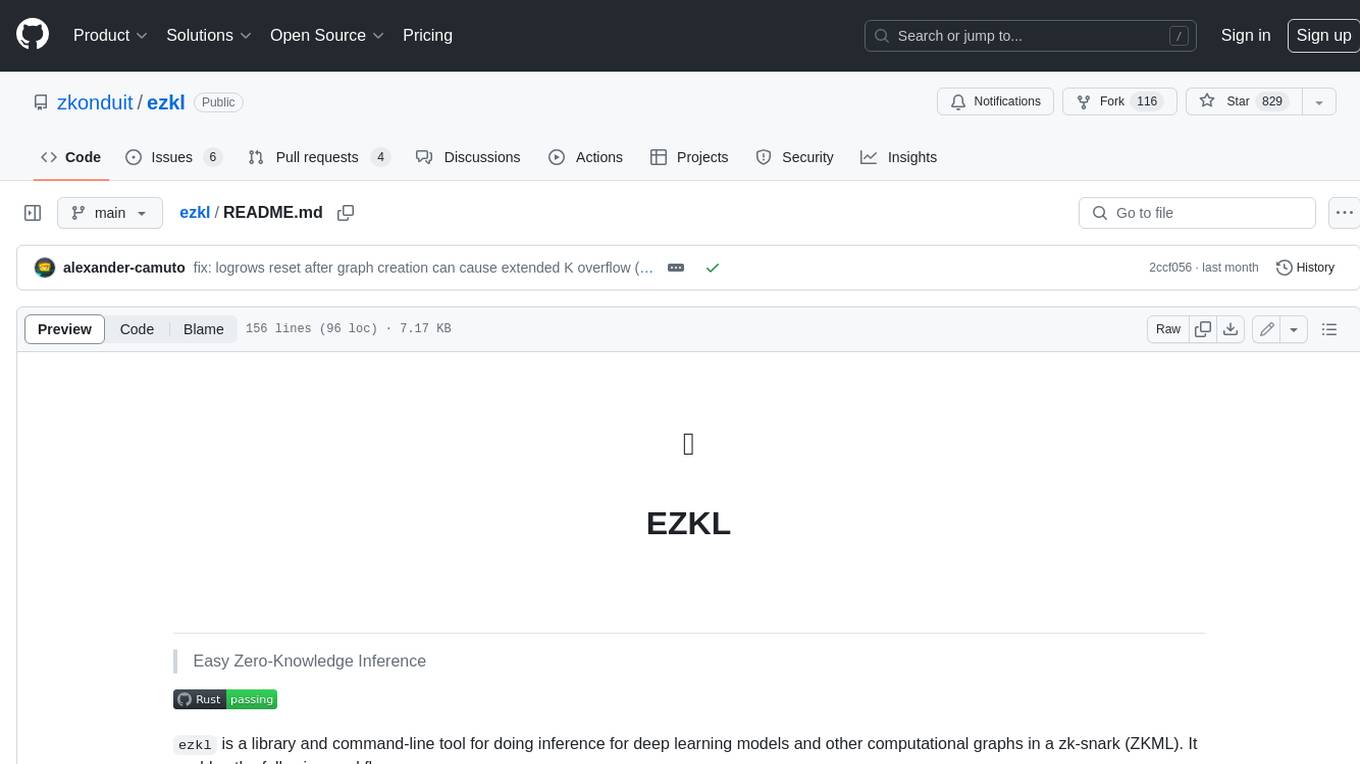Open the Raw file view
The width and height of the screenshot is (1360, 764).
[1168, 329]
